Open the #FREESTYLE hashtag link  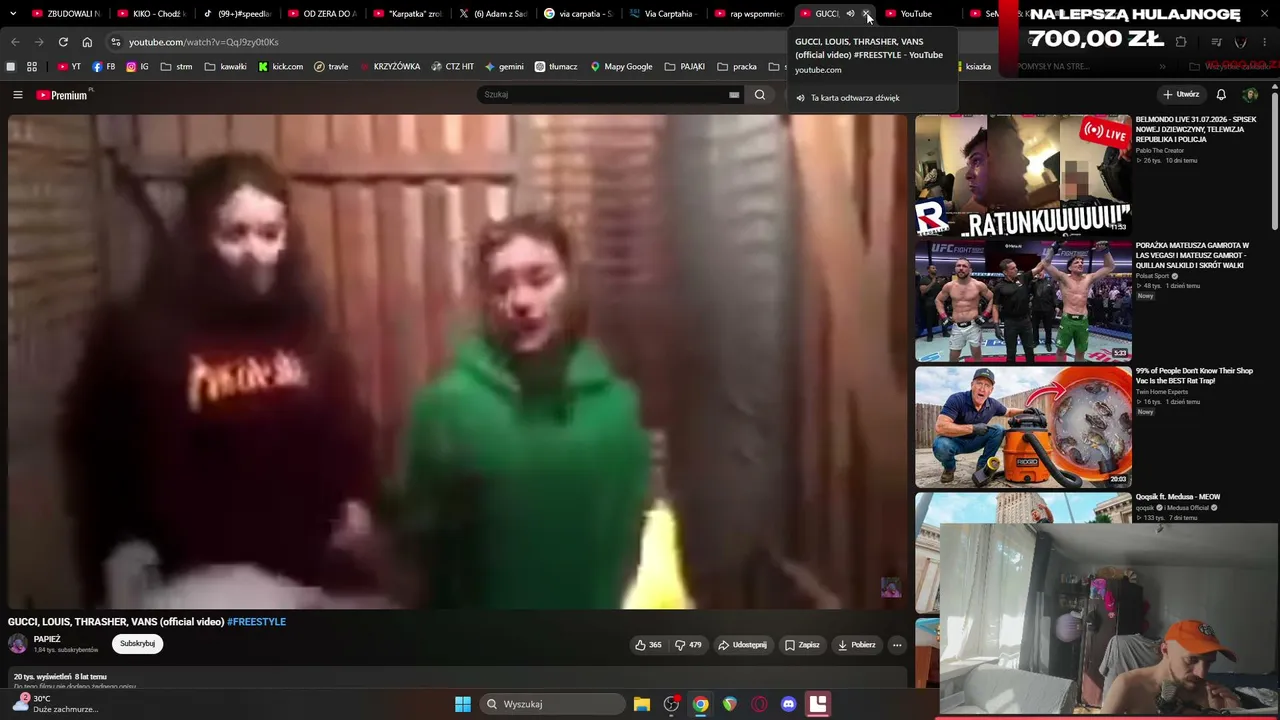[256, 622]
